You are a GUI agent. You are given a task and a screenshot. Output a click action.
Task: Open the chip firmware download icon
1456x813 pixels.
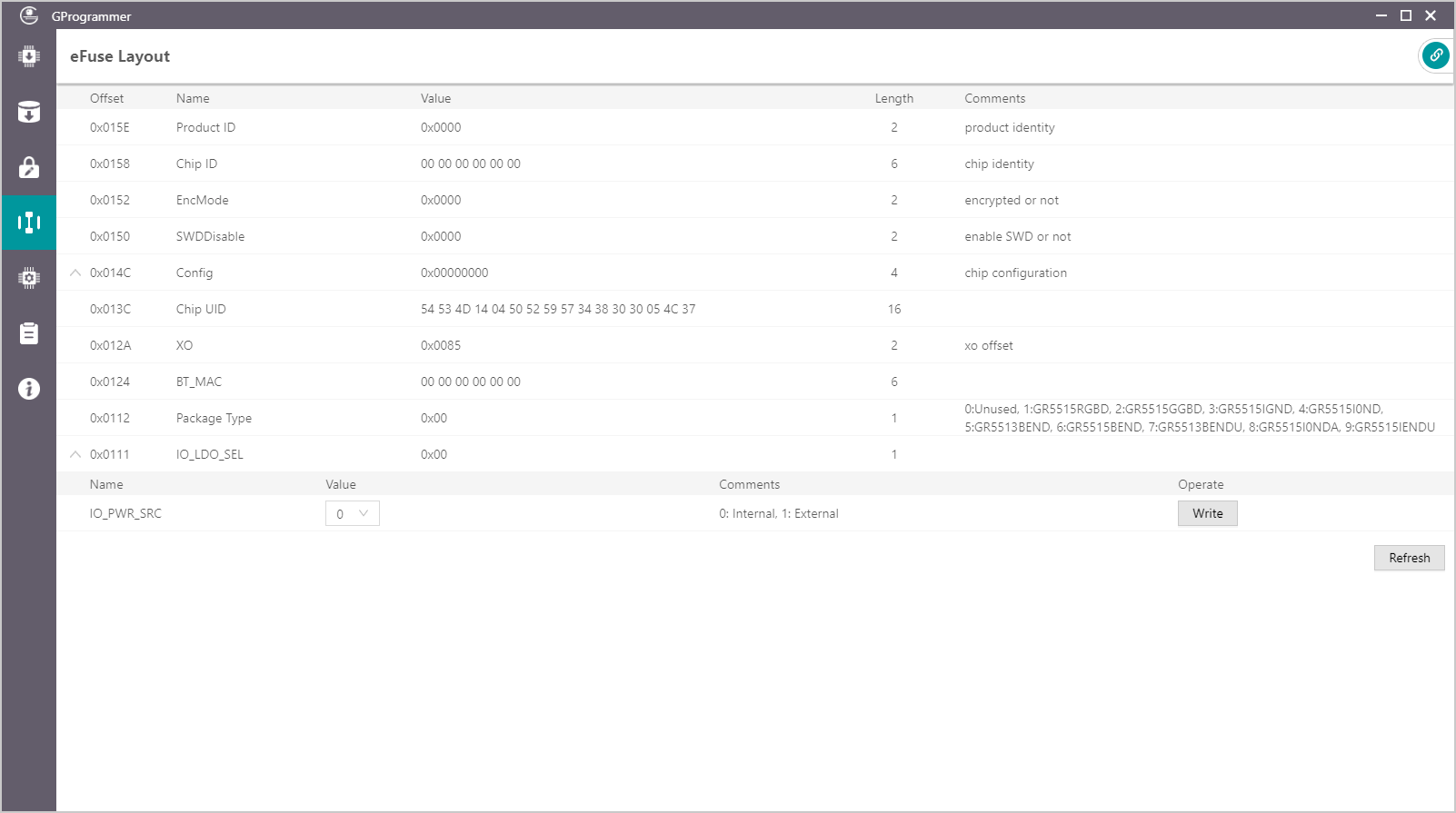pyautogui.click(x=29, y=56)
